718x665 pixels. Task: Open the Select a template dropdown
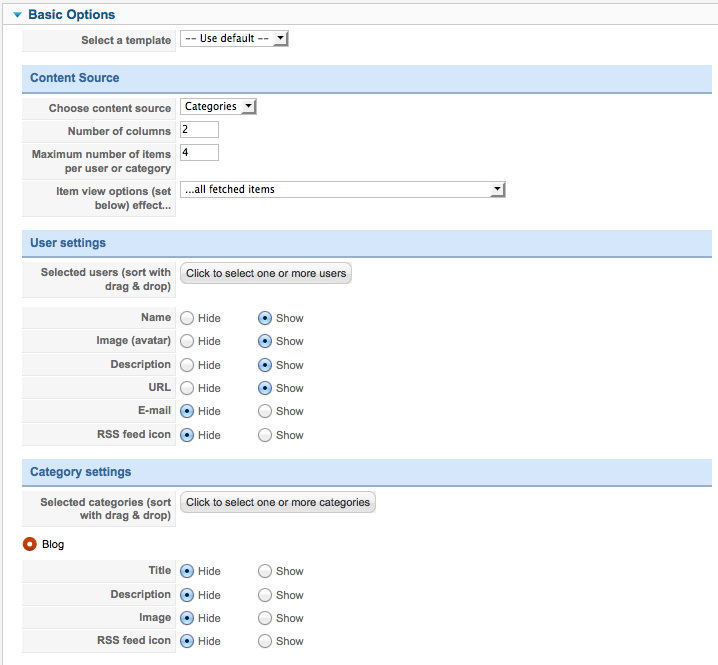(234, 38)
